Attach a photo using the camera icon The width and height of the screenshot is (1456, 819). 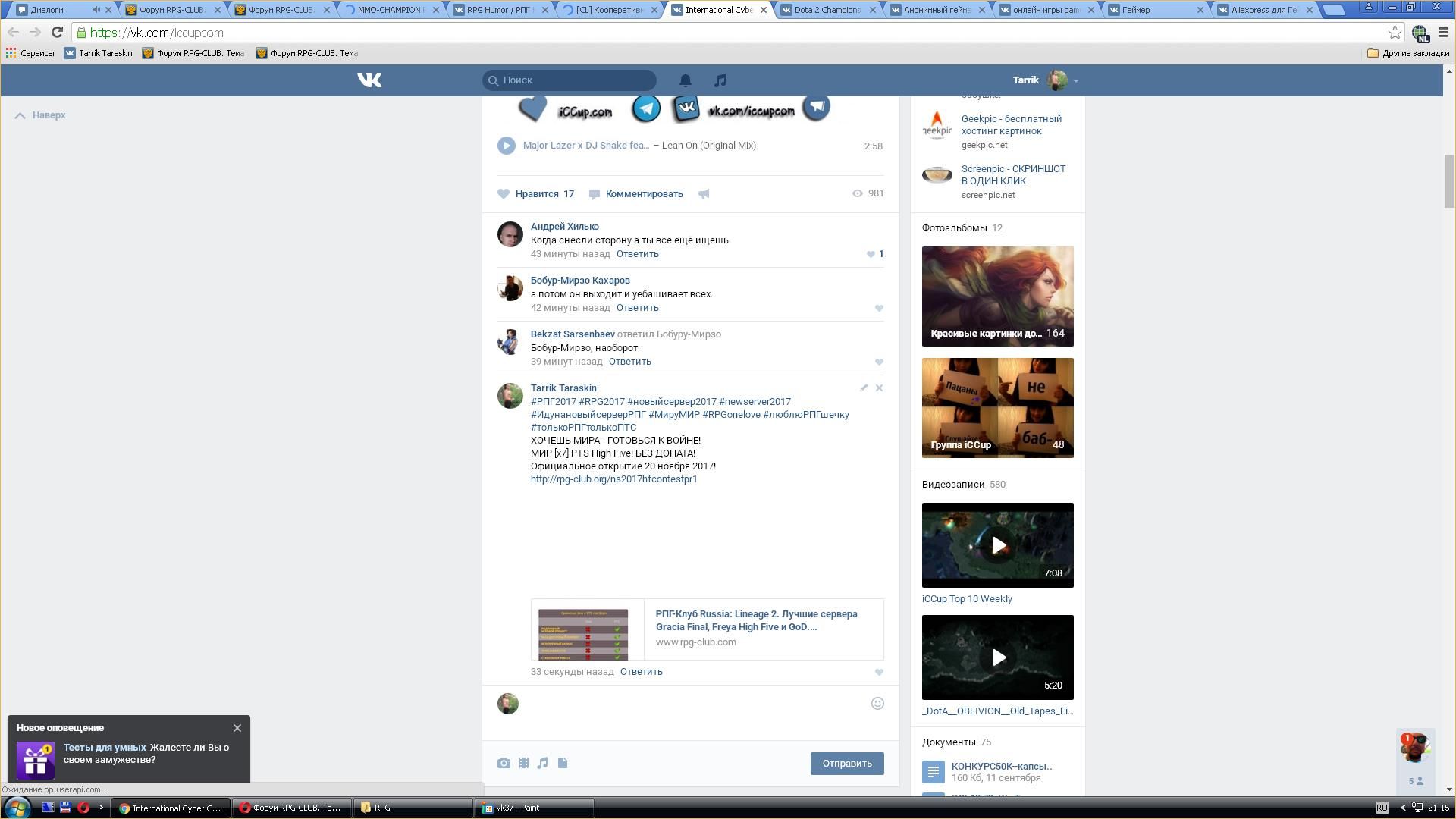[504, 764]
